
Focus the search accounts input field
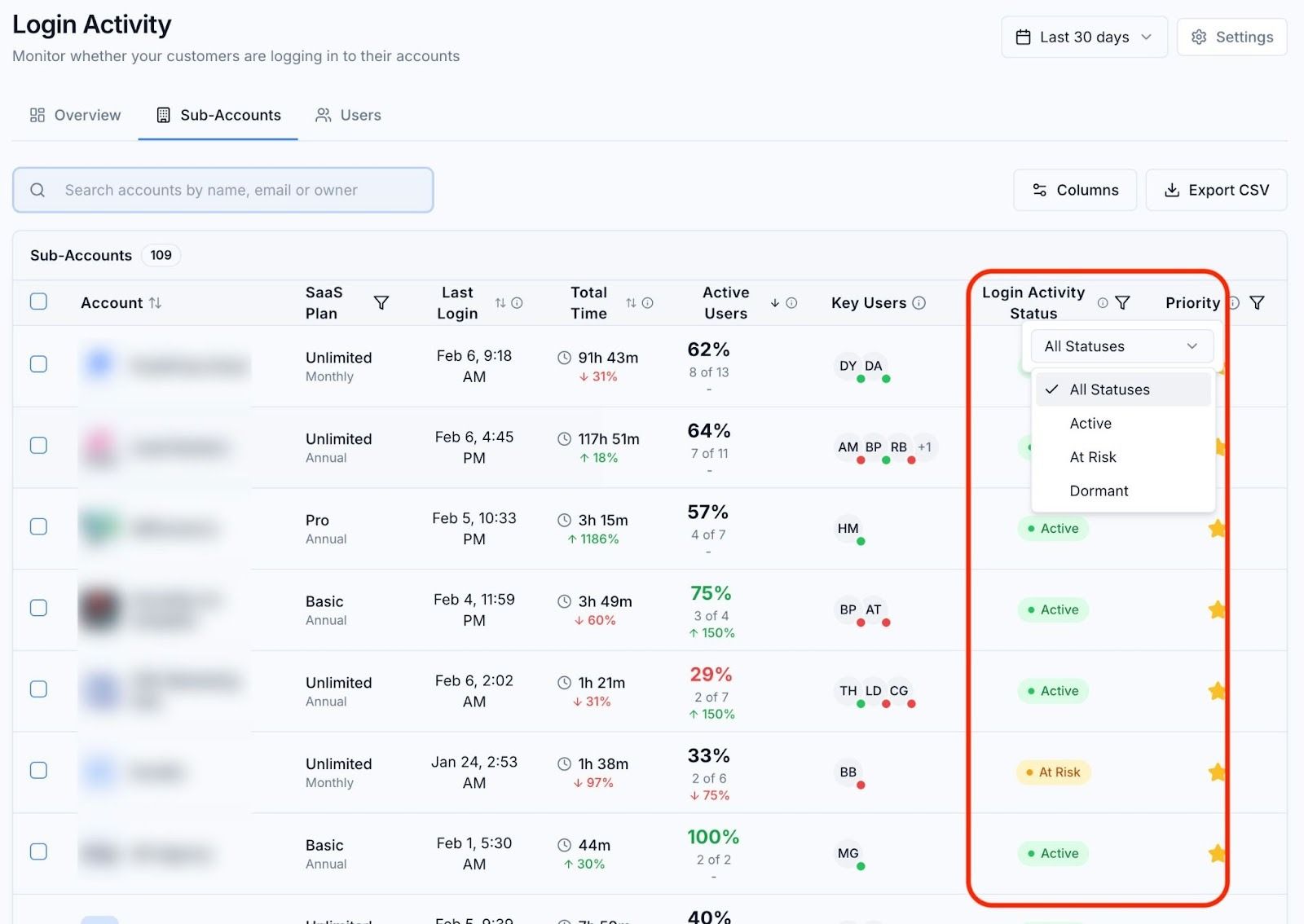click(222, 190)
